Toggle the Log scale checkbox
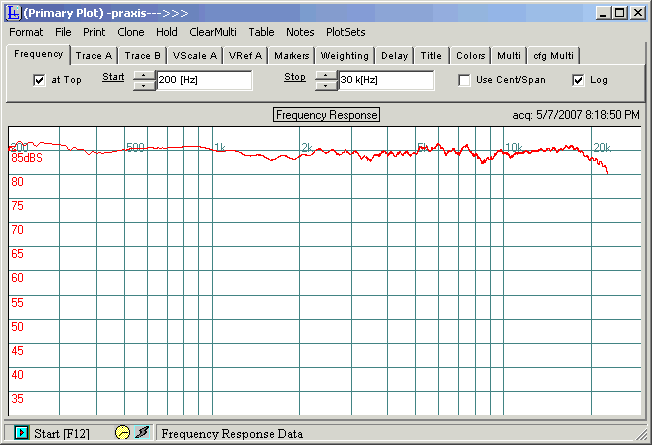Image resolution: width=652 pixels, height=445 pixels. (579, 80)
